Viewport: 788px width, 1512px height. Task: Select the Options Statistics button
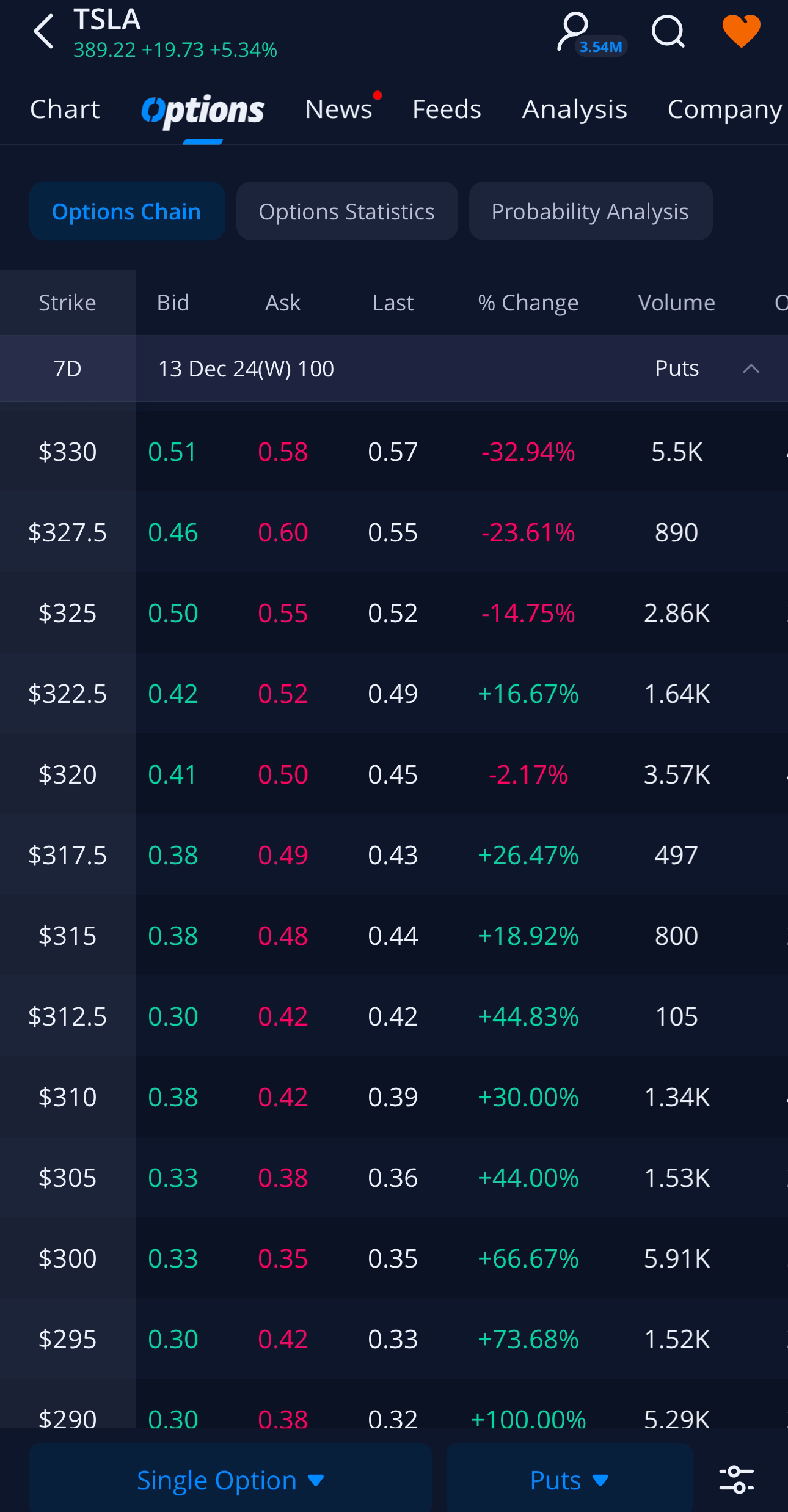(x=346, y=211)
